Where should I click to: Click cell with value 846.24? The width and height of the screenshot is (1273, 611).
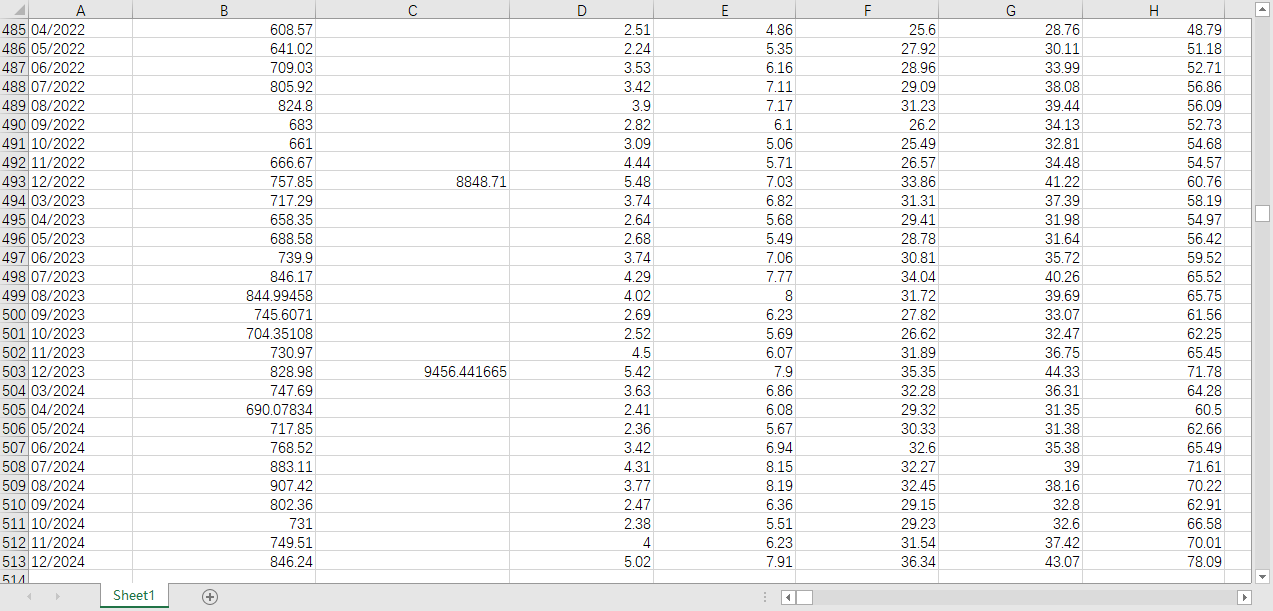[x=224, y=562]
